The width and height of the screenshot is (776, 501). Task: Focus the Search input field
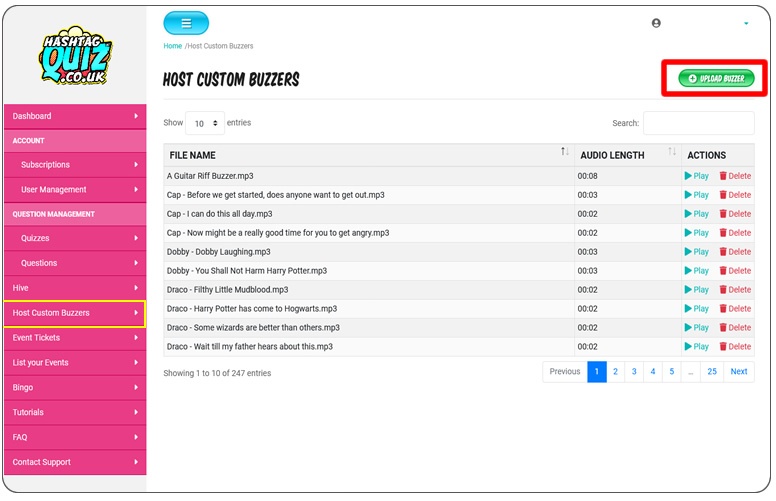click(x=698, y=123)
